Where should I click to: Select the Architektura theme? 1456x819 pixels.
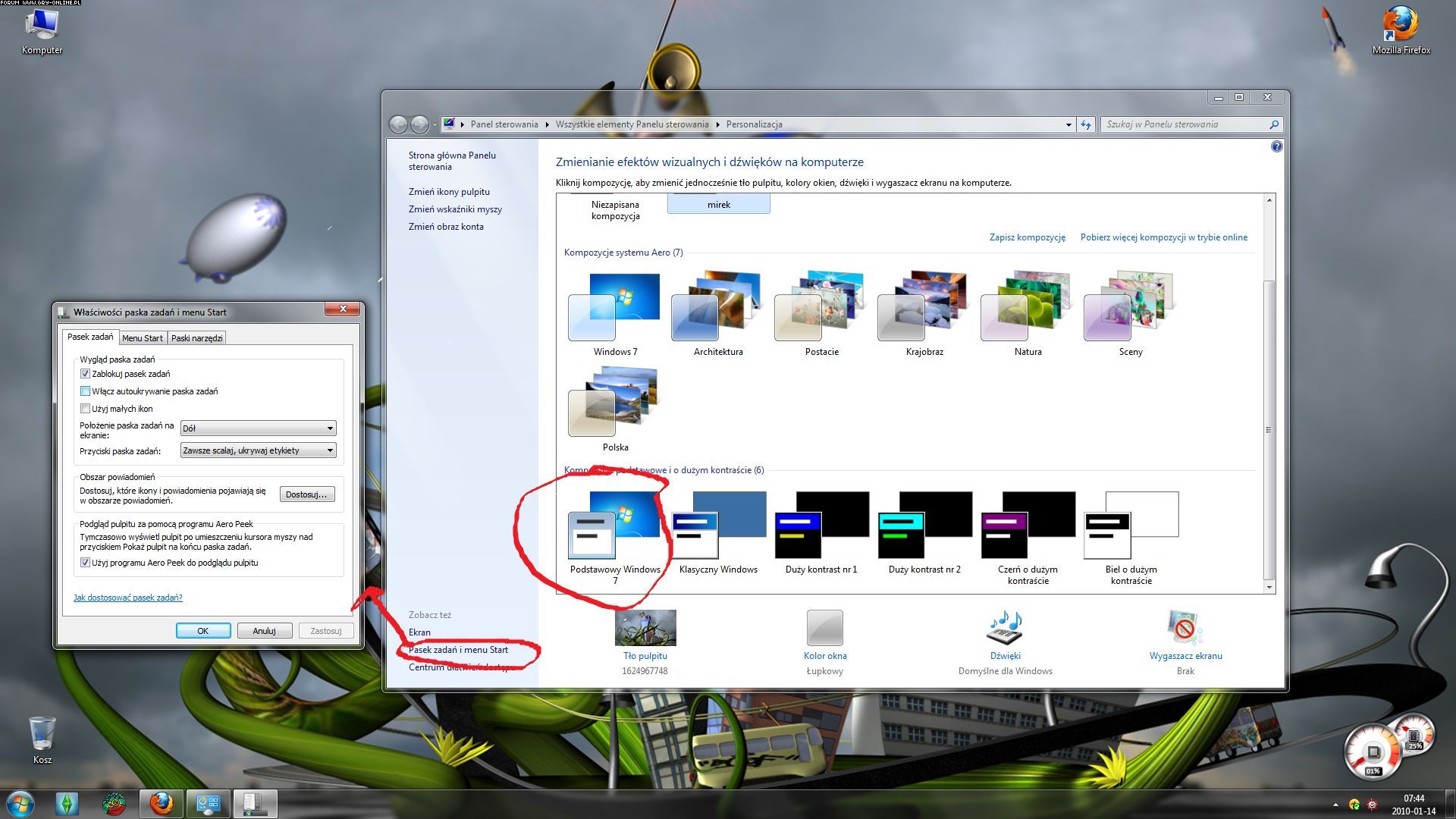[718, 314]
